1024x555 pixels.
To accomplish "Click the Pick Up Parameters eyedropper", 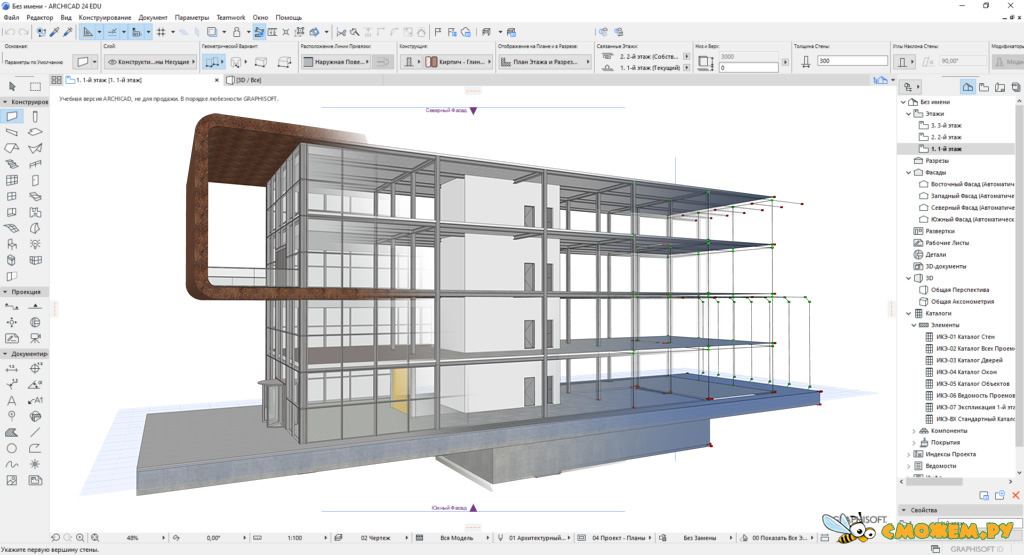I will (x=55, y=32).
